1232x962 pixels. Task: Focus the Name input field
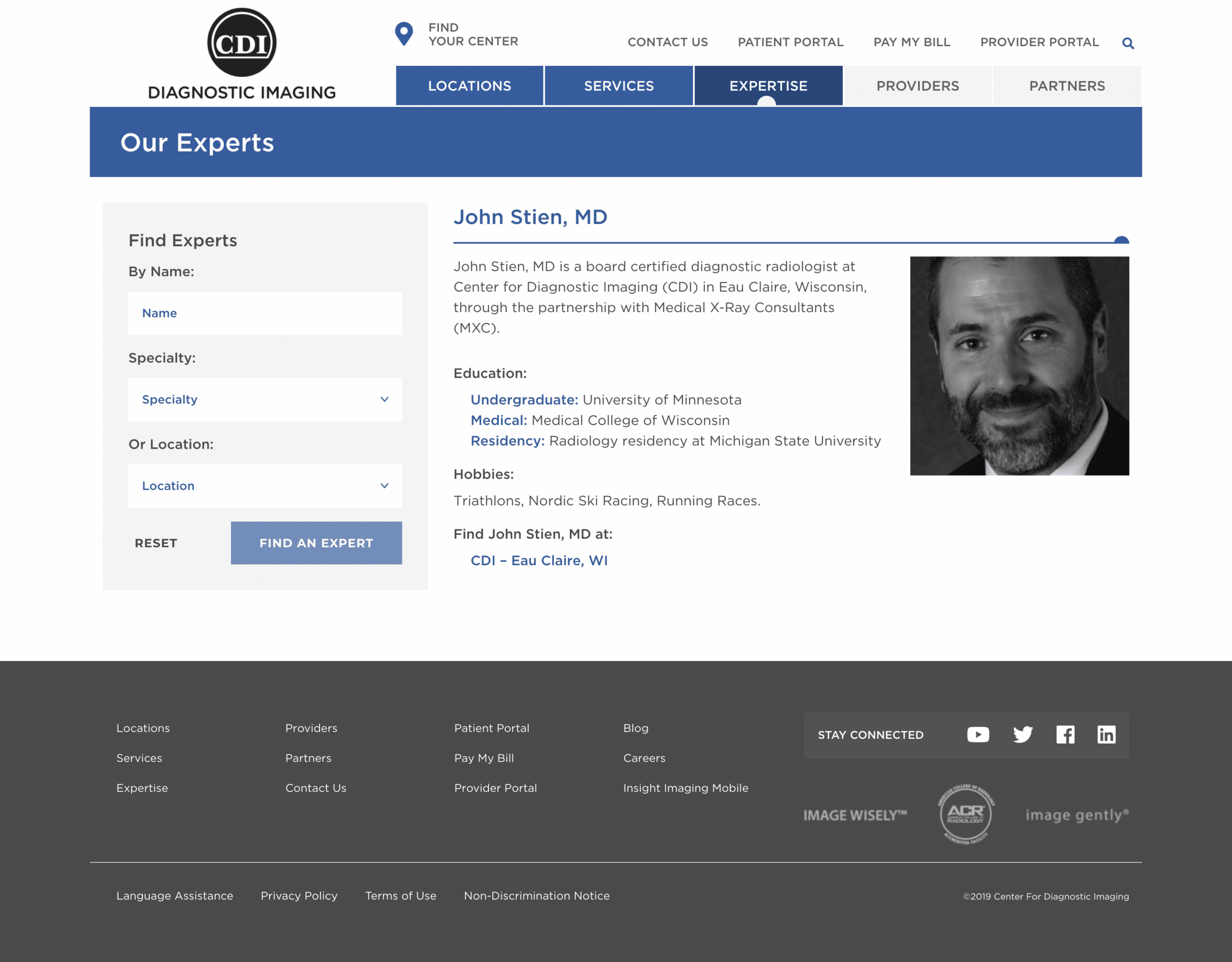[x=265, y=313]
